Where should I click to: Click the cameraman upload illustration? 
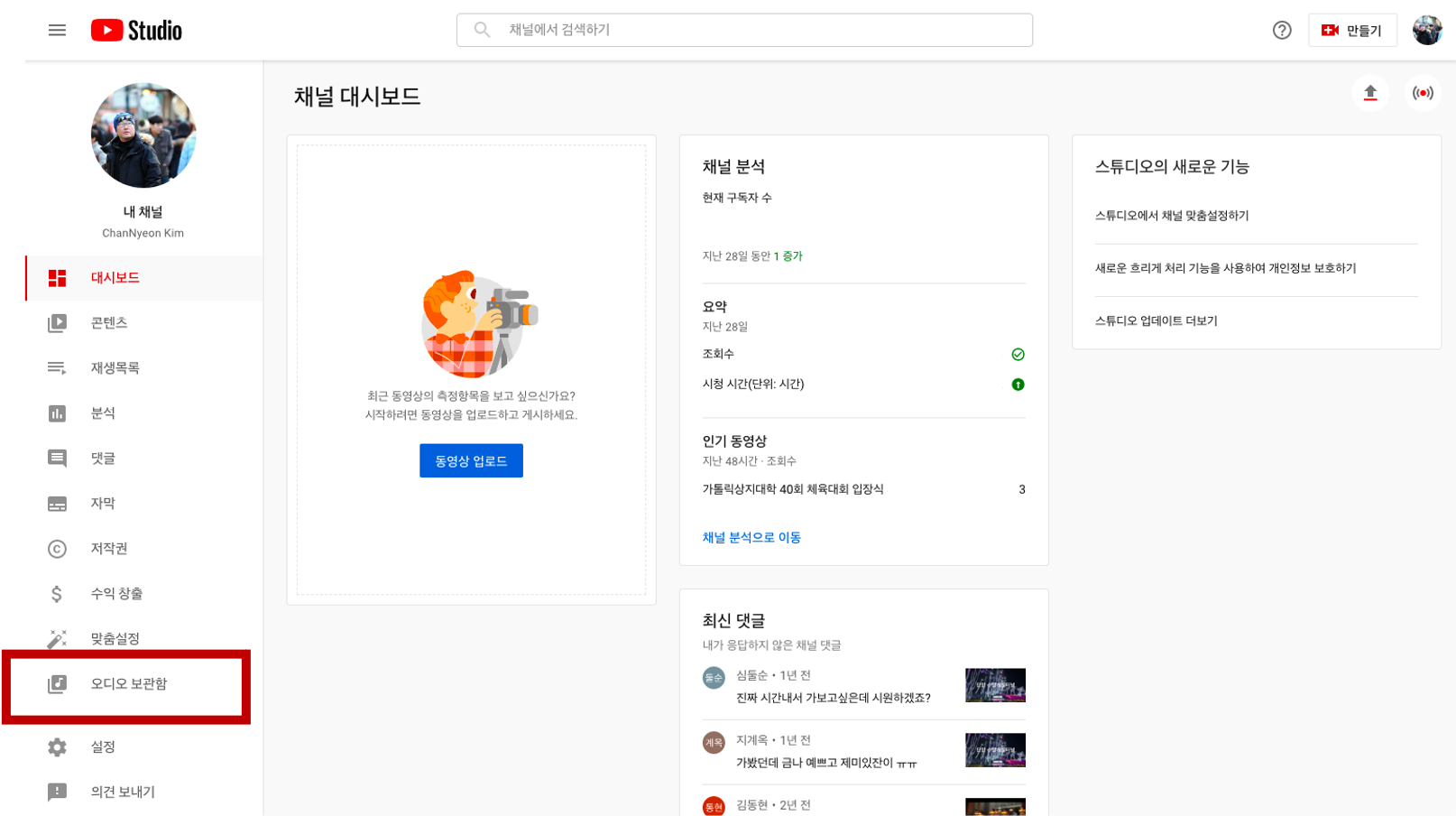[x=479, y=324]
